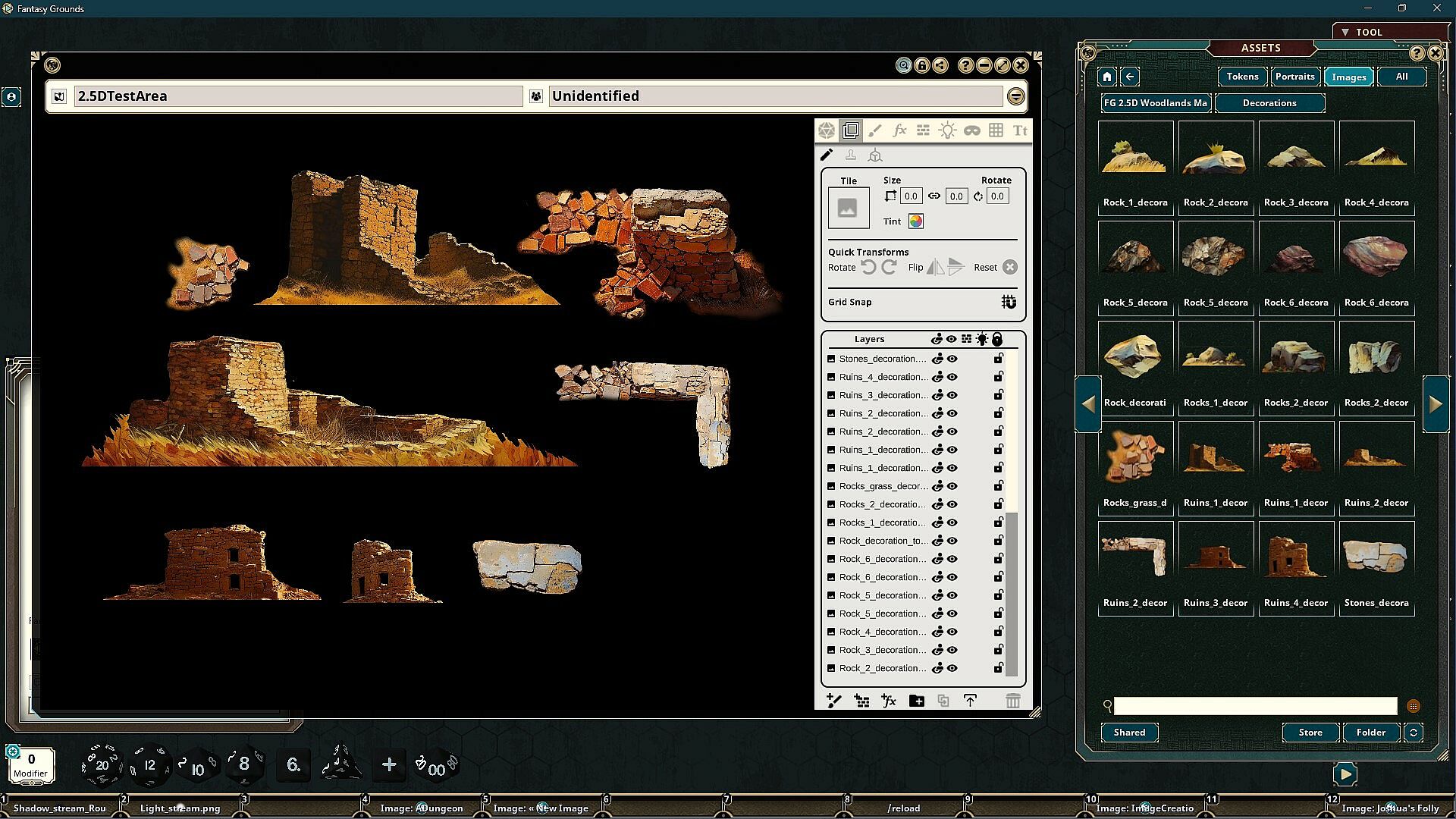
Task: Select the mask tool icon
Action: [971, 130]
